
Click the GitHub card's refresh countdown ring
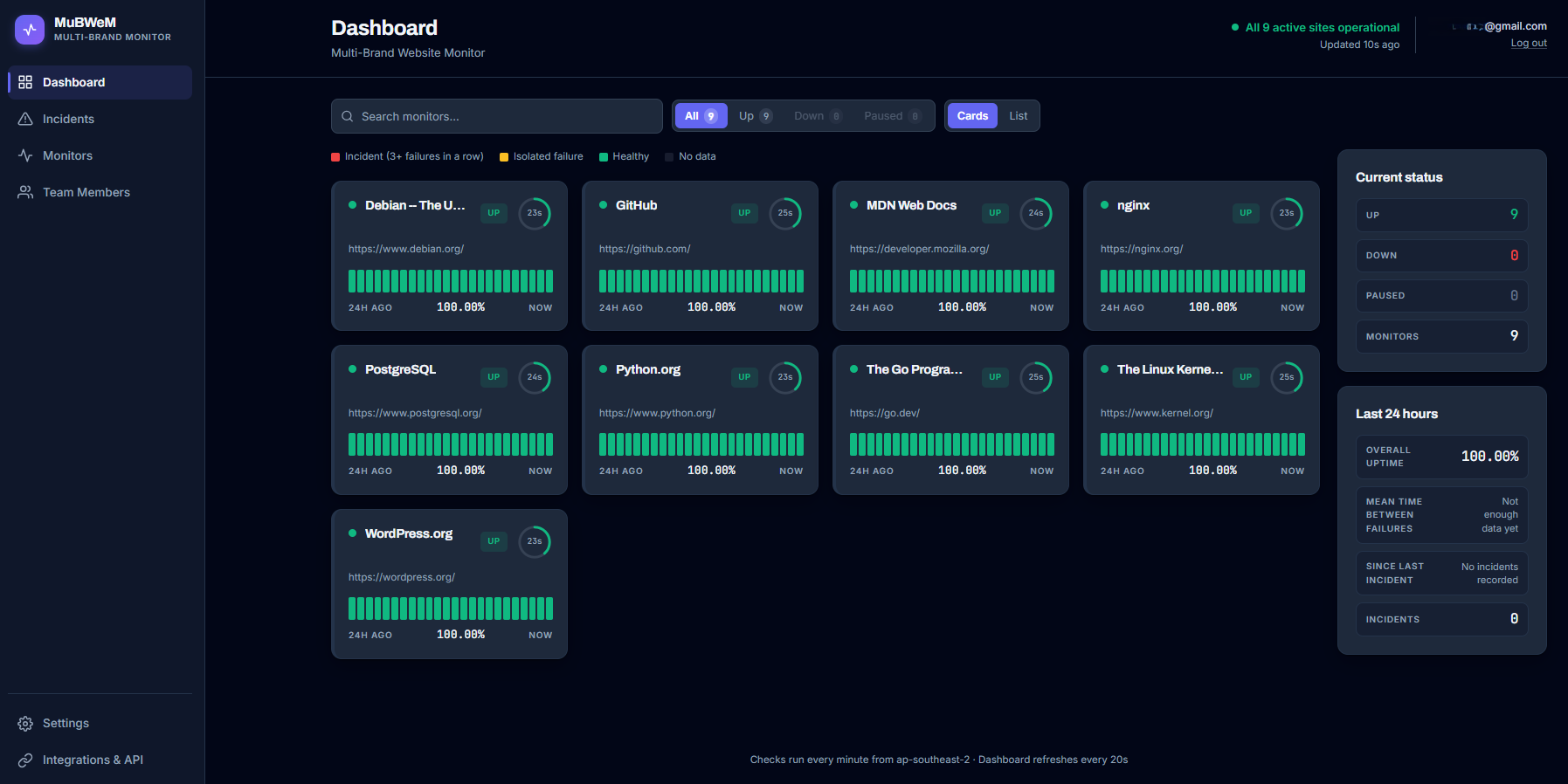coord(785,213)
